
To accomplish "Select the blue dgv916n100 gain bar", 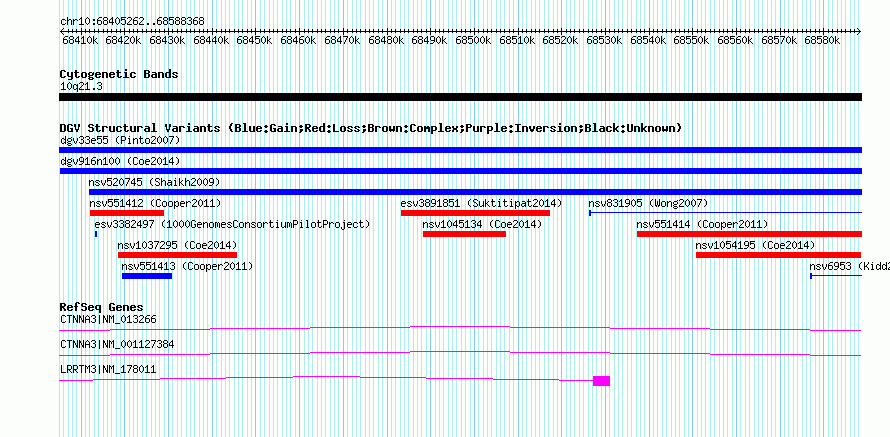I will click(x=460, y=171).
